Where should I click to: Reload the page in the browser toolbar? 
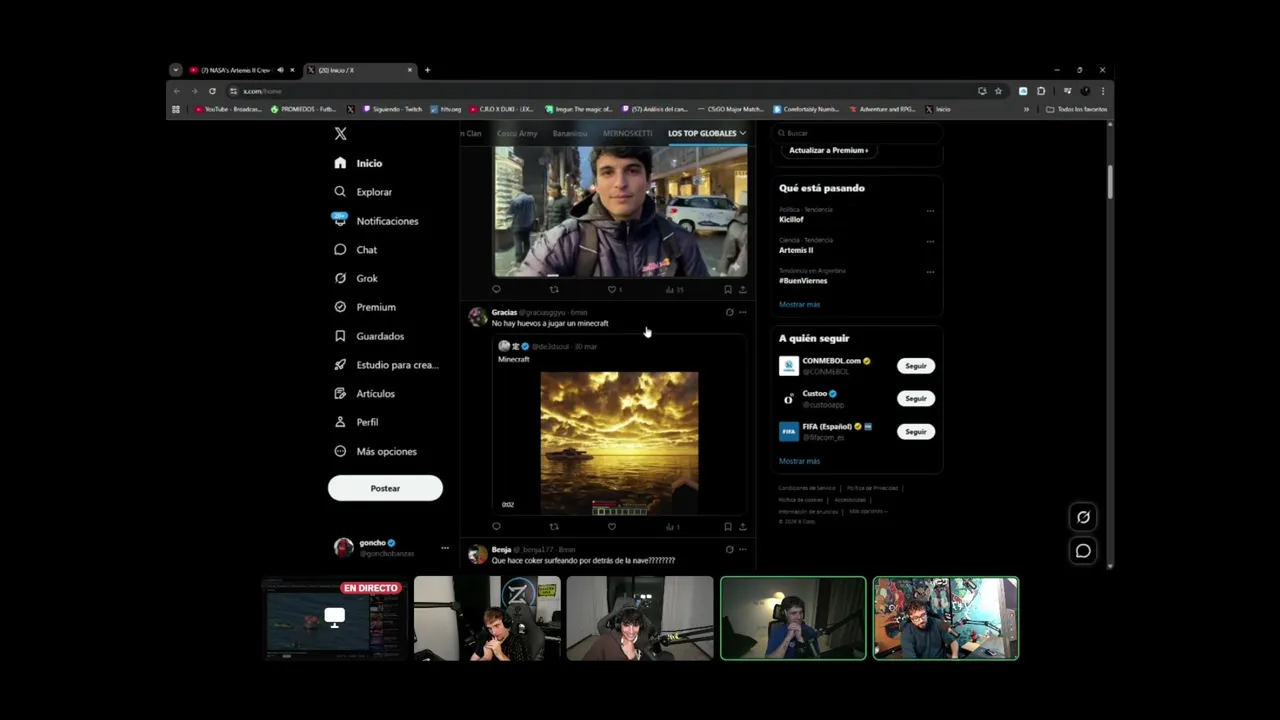212,91
